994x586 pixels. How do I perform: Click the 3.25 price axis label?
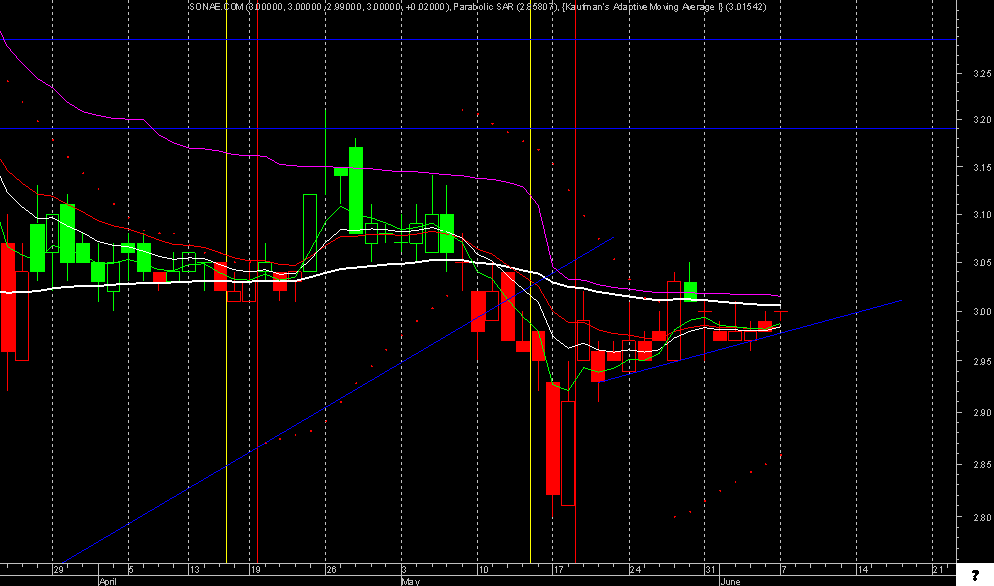point(982,74)
